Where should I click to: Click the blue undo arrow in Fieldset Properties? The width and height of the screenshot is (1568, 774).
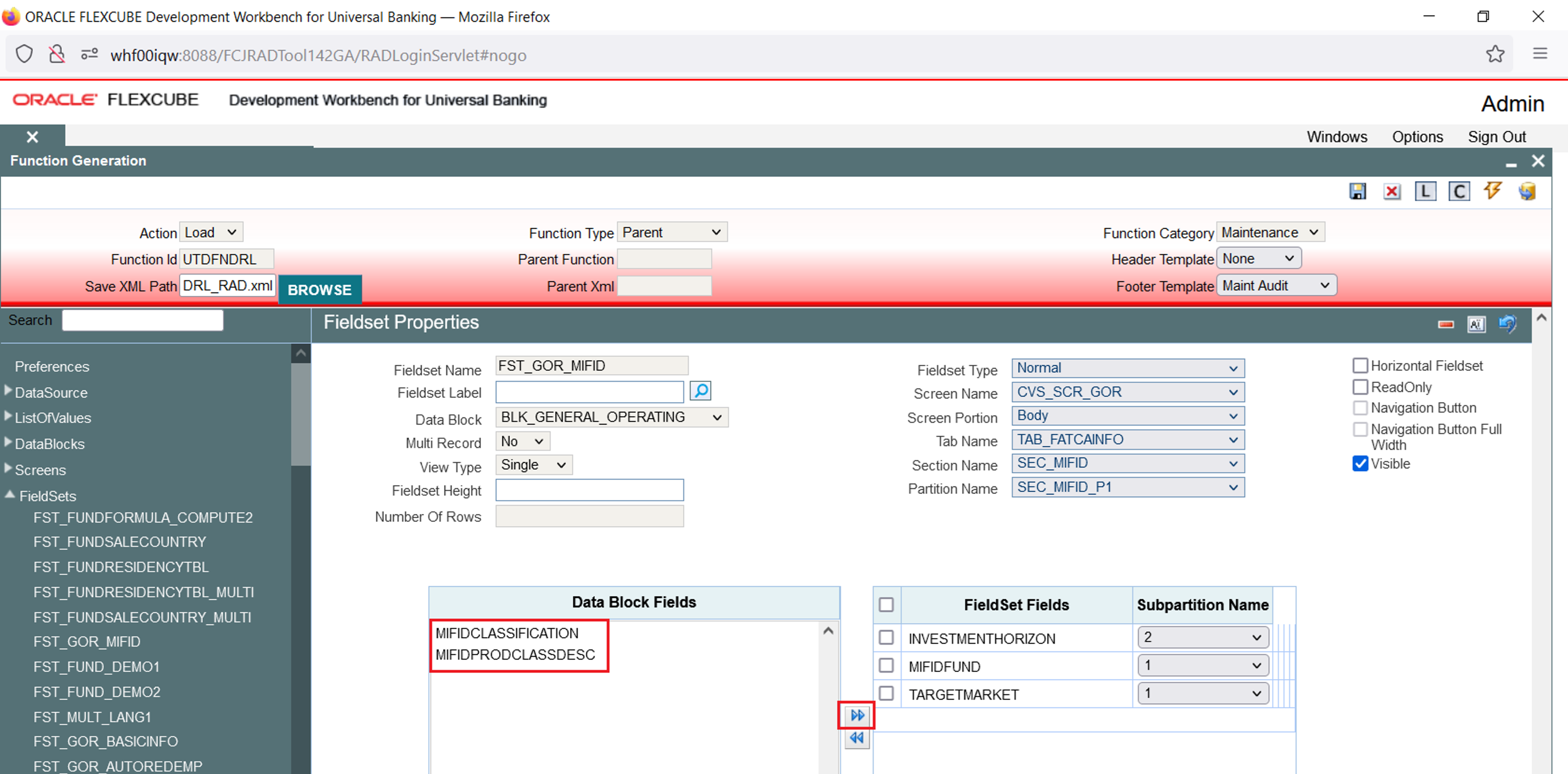point(1507,323)
